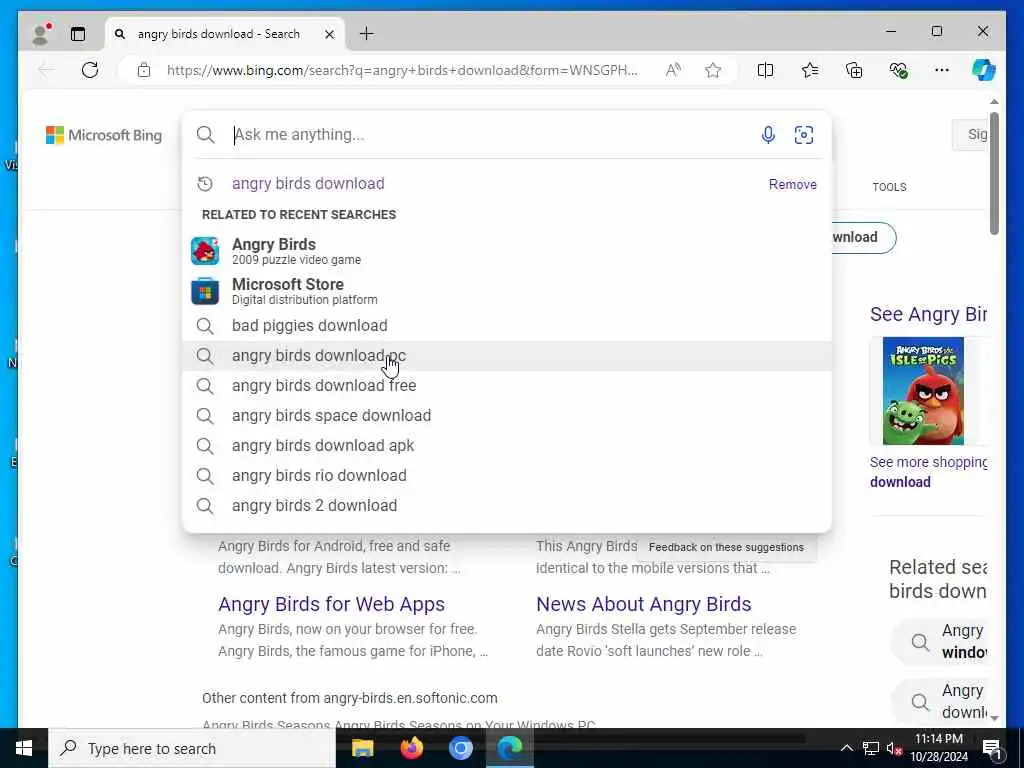
Task: Click Angry Birds Isle of Pigs thumbnail
Action: pos(923,391)
